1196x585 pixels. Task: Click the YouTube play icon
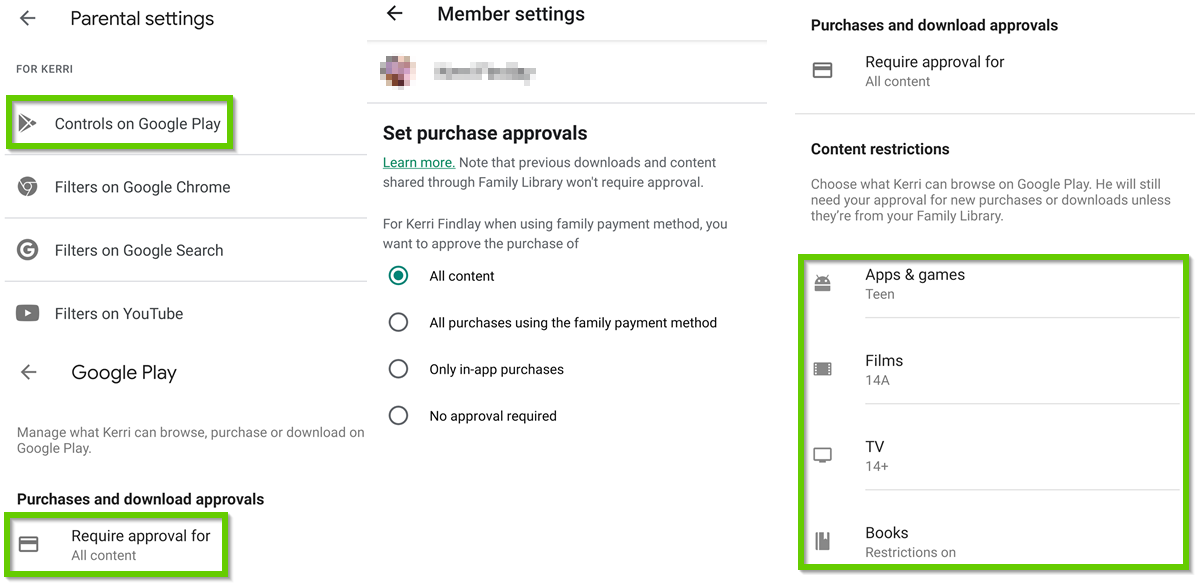(x=27, y=313)
